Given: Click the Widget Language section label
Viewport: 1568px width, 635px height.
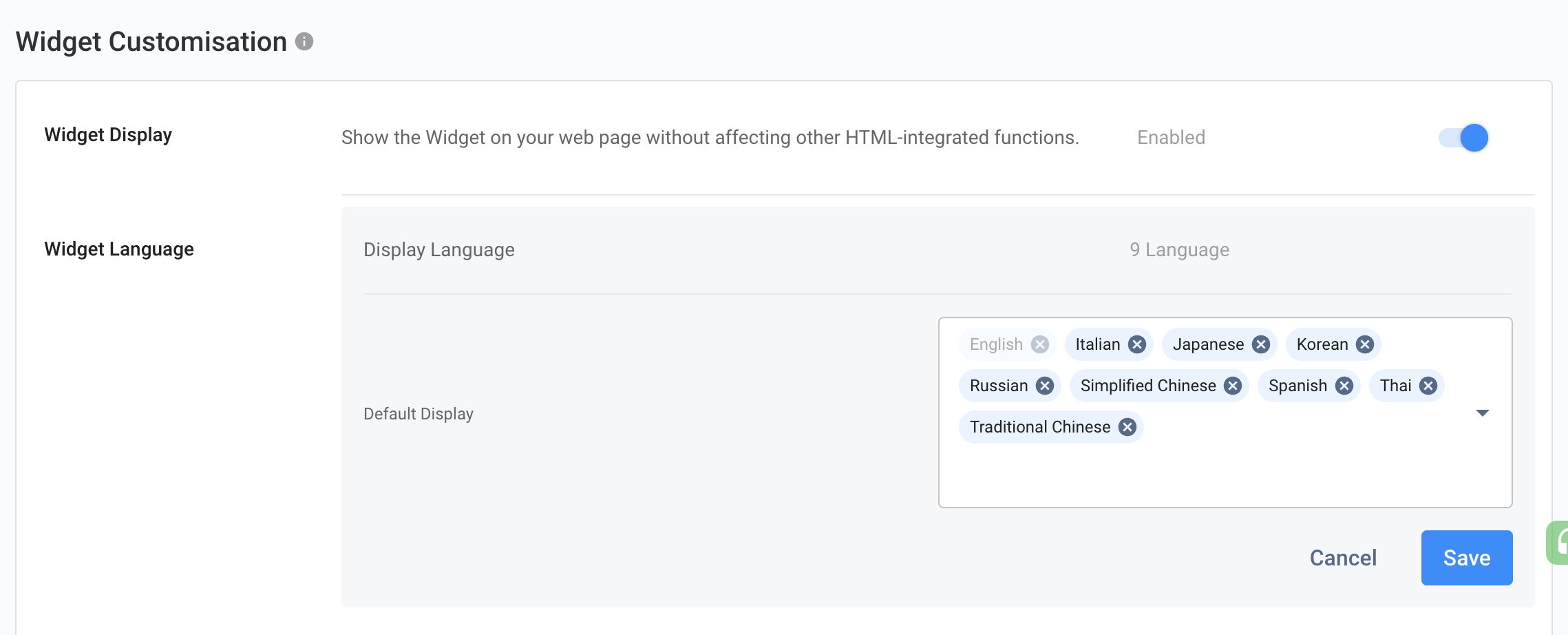Looking at the screenshot, I should [119, 249].
